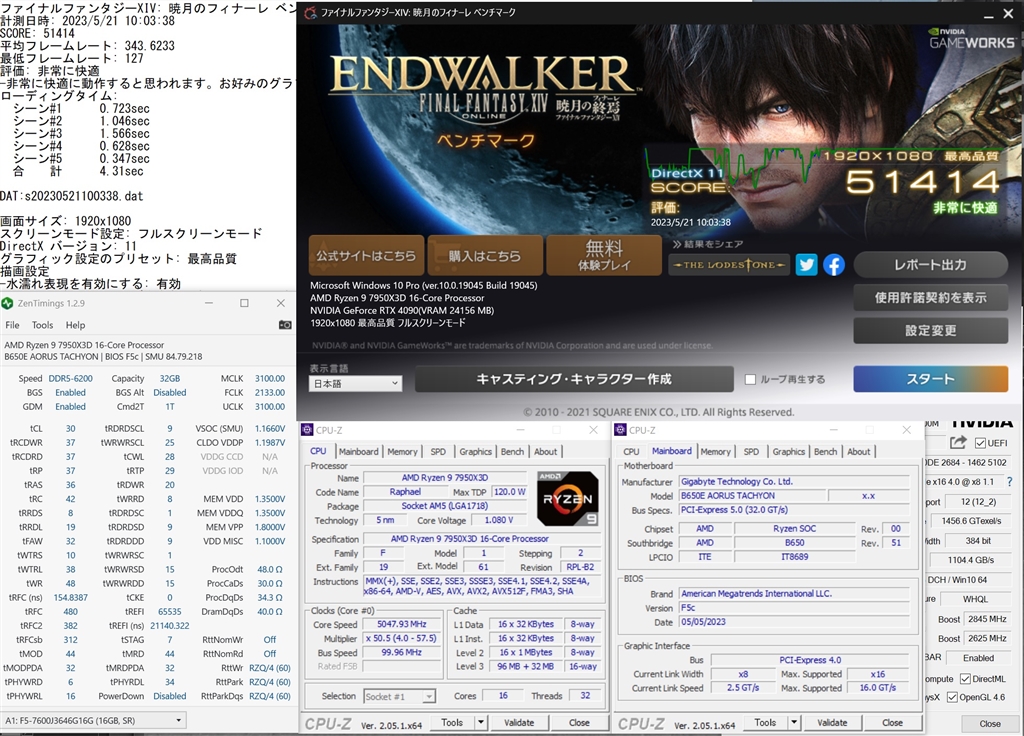Click the FFXIV benchmark title bar icon

coord(311,12)
